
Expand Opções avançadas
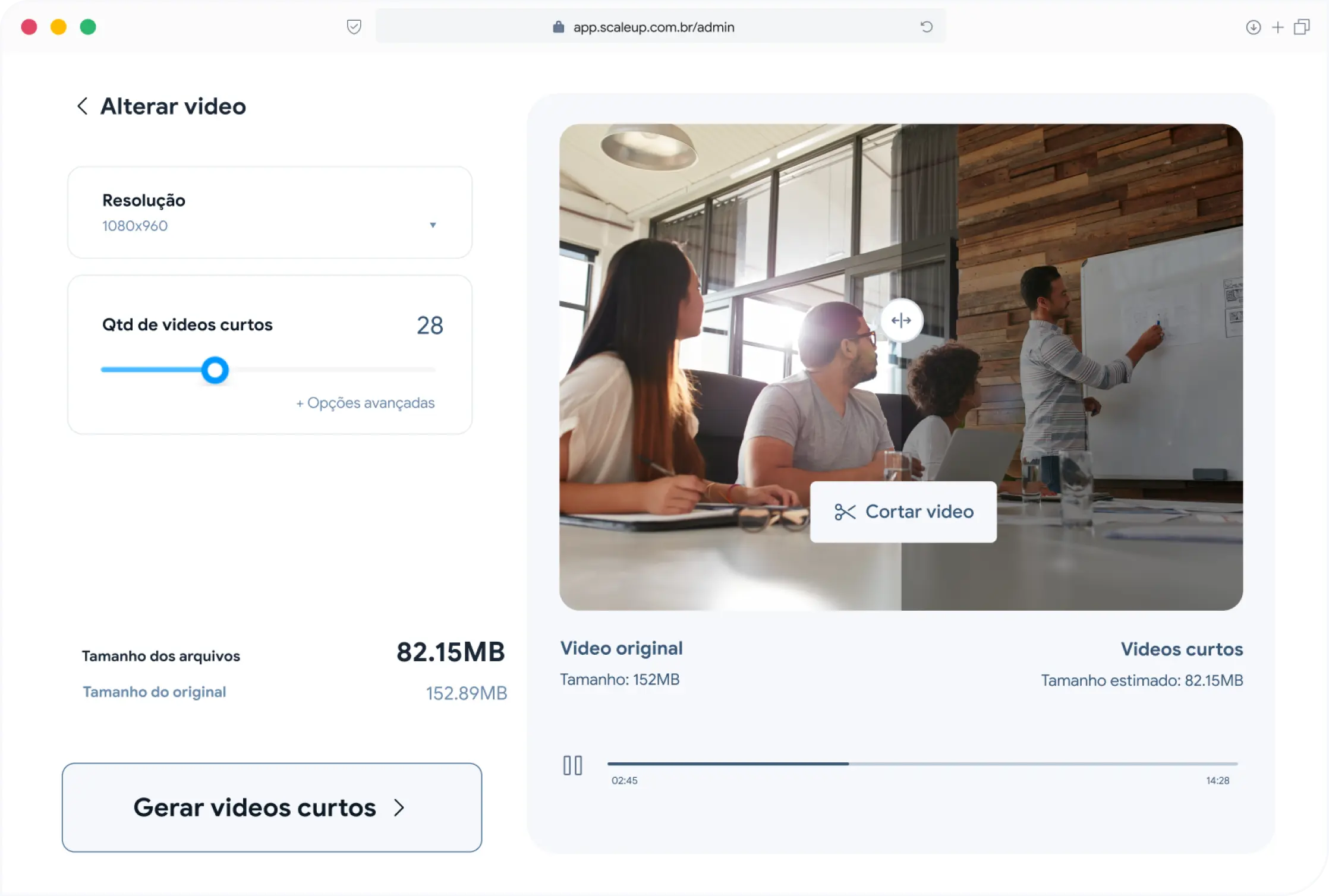366,403
